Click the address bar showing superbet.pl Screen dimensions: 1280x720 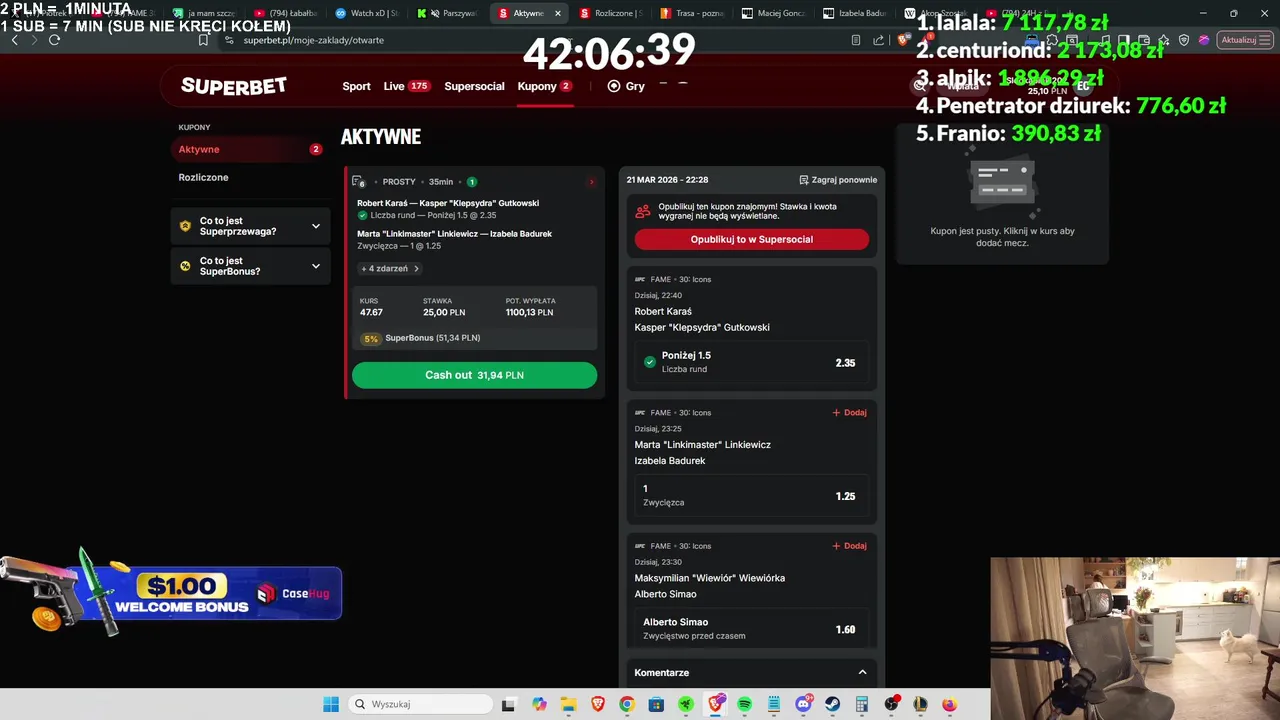(x=530, y=40)
